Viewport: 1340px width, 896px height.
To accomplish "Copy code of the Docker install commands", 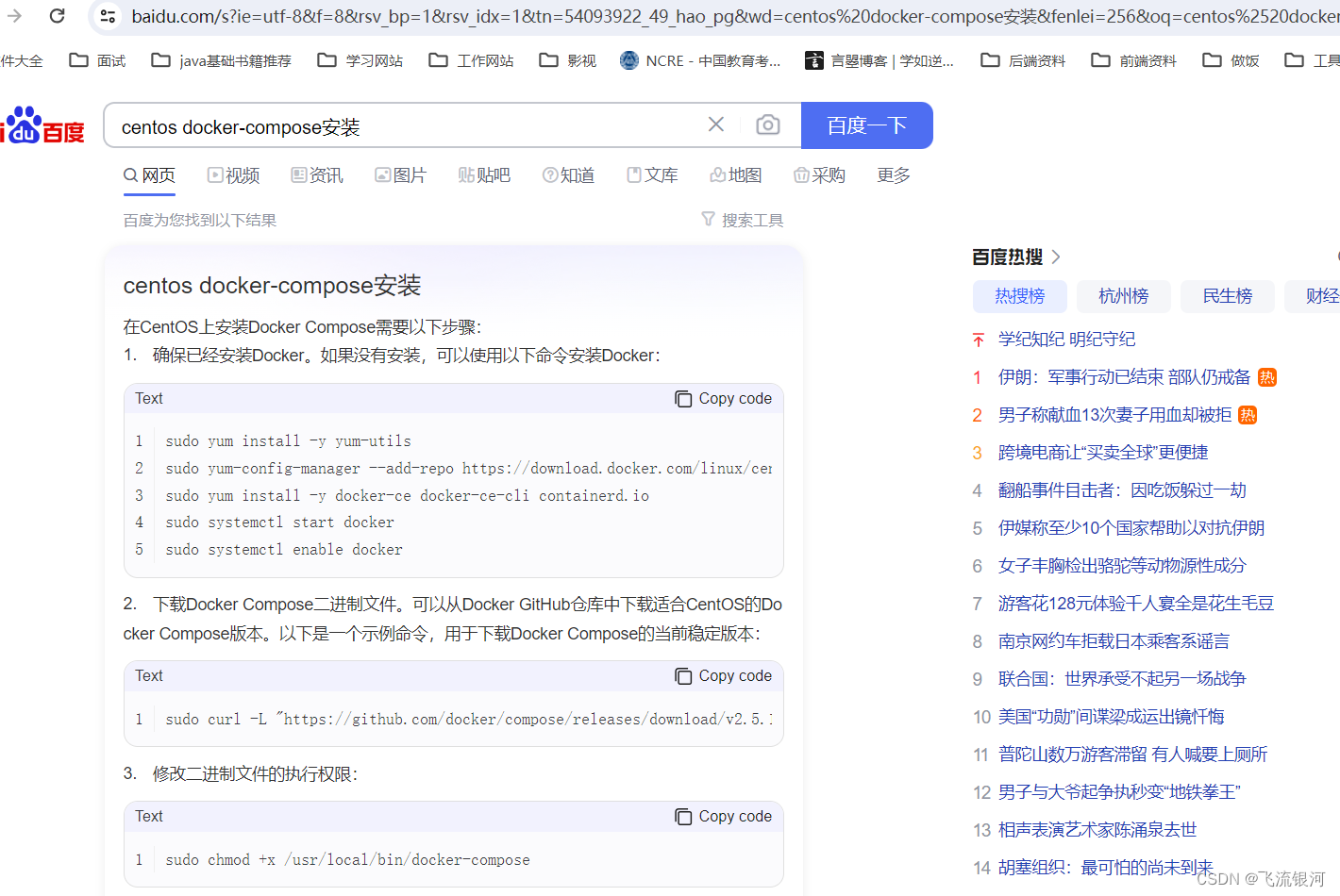I will (724, 399).
